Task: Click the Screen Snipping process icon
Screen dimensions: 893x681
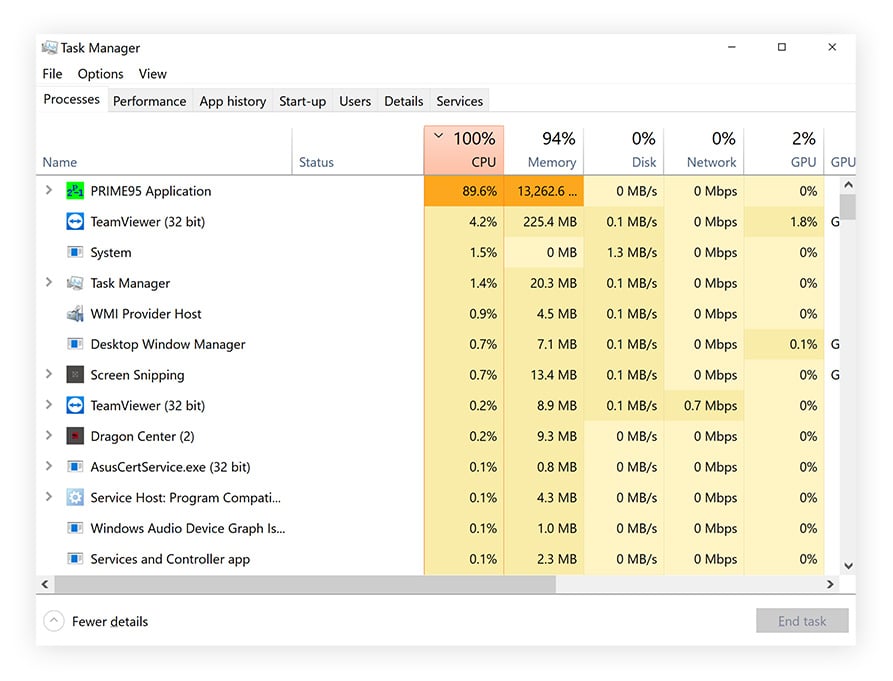Action: point(75,375)
